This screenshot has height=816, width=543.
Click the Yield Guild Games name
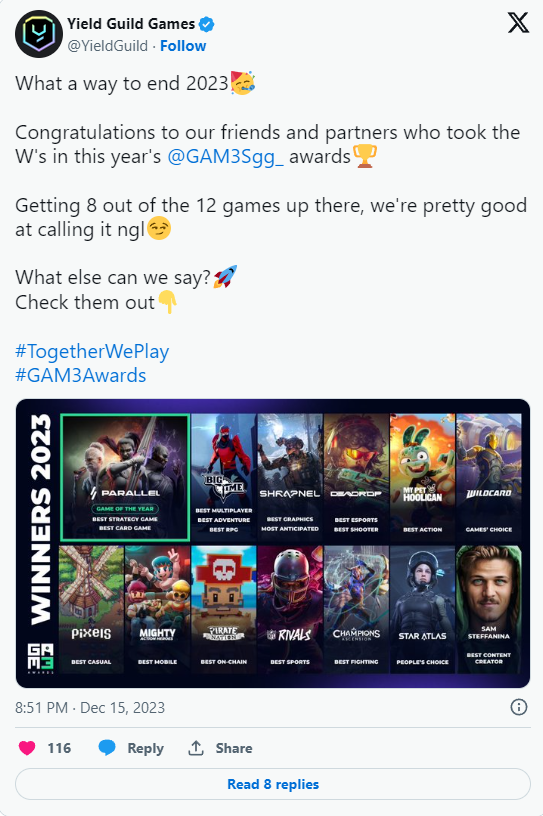(131, 24)
